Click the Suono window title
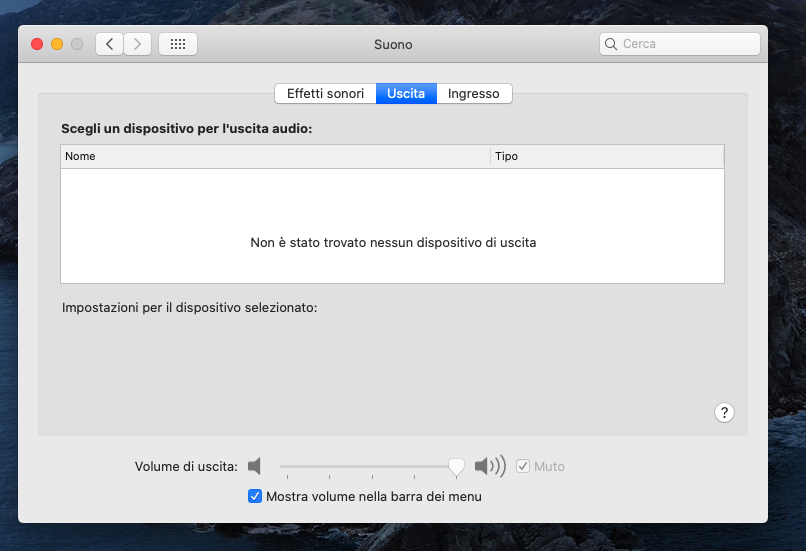This screenshot has width=806, height=551. [x=393, y=45]
